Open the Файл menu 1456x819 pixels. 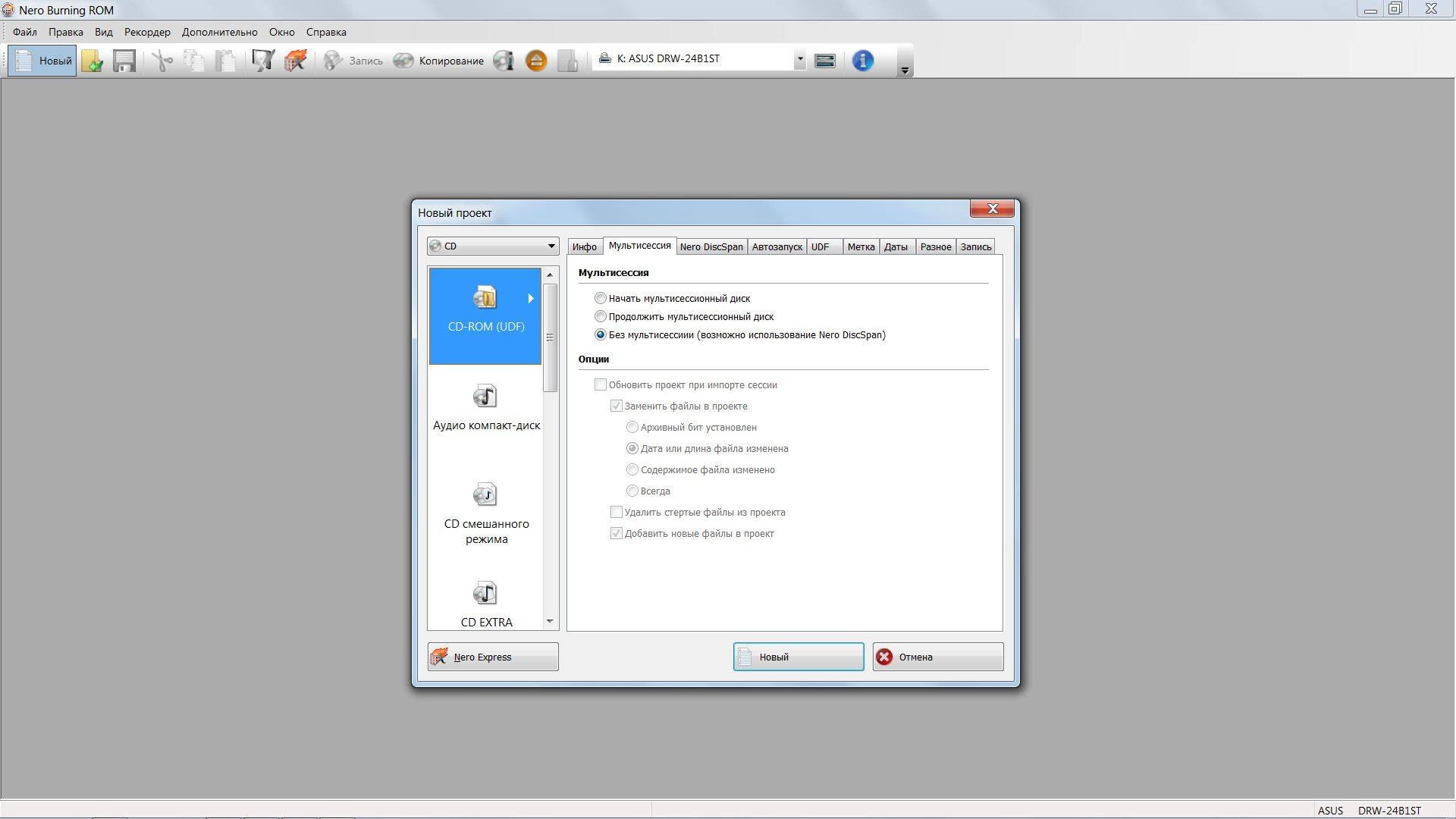pyautogui.click(x=25, y=32)
